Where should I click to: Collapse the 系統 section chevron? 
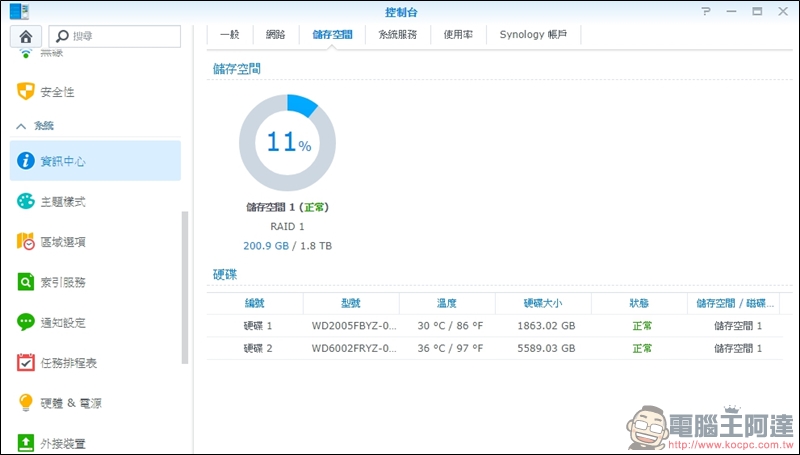tap(21, 126)
